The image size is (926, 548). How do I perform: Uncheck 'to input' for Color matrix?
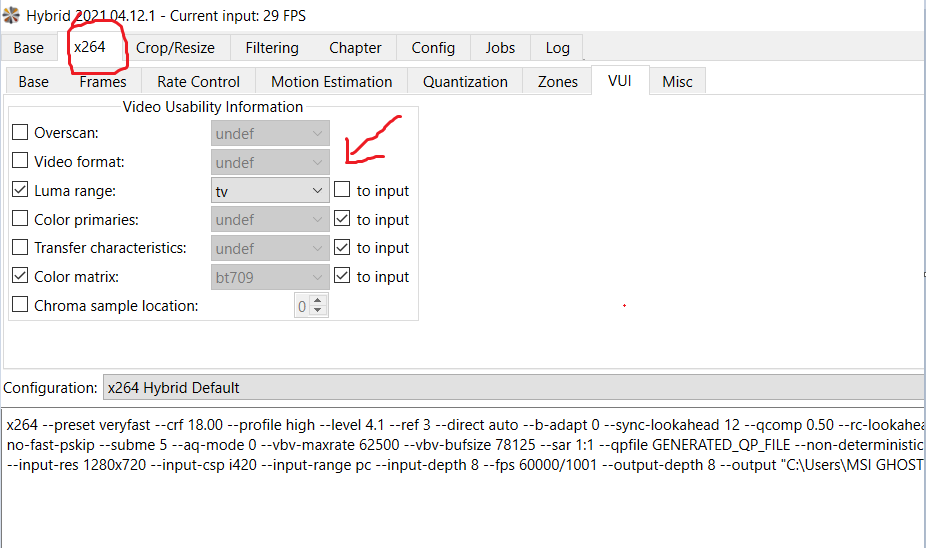(x=342, y=276)
